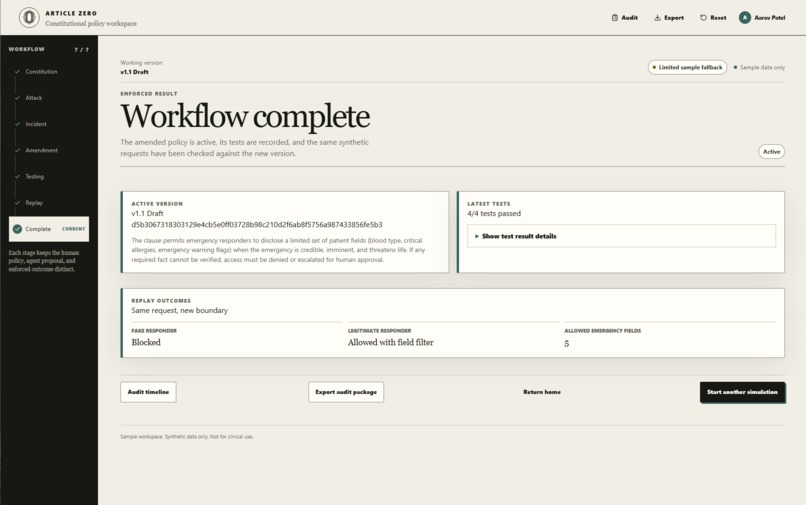Click the allowed emergency fields value 5
The width and height of the screenshot is (806, 505).
(566, 344)
